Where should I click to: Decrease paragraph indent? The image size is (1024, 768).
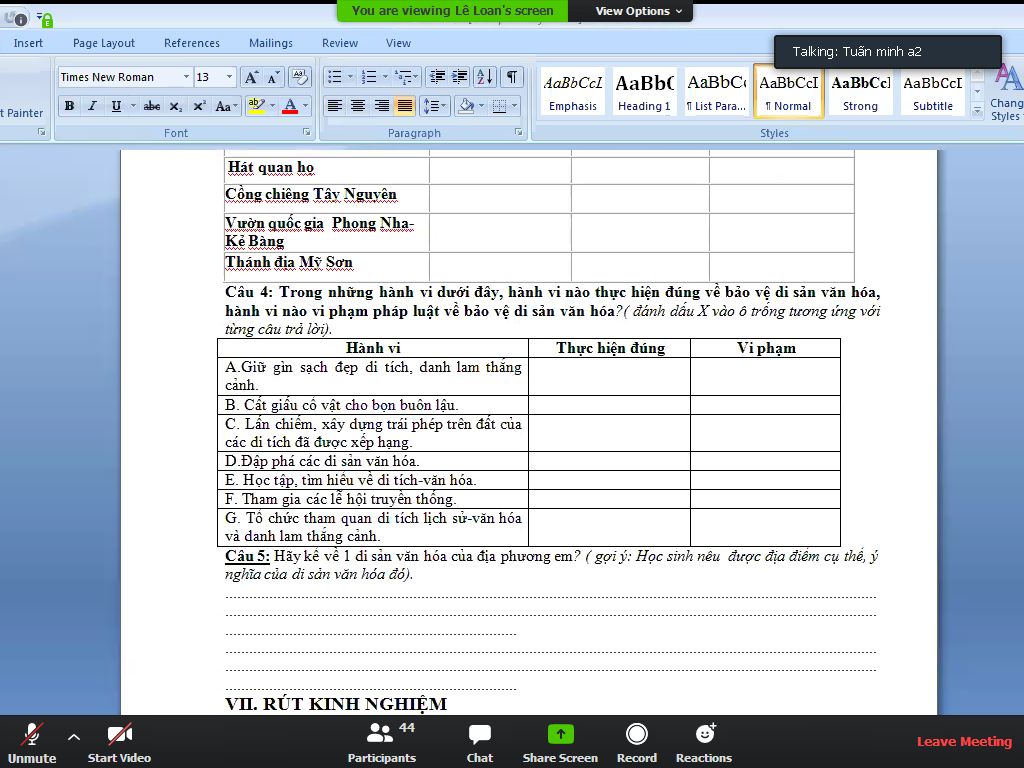pyautogui.click(x=436, y=77)
